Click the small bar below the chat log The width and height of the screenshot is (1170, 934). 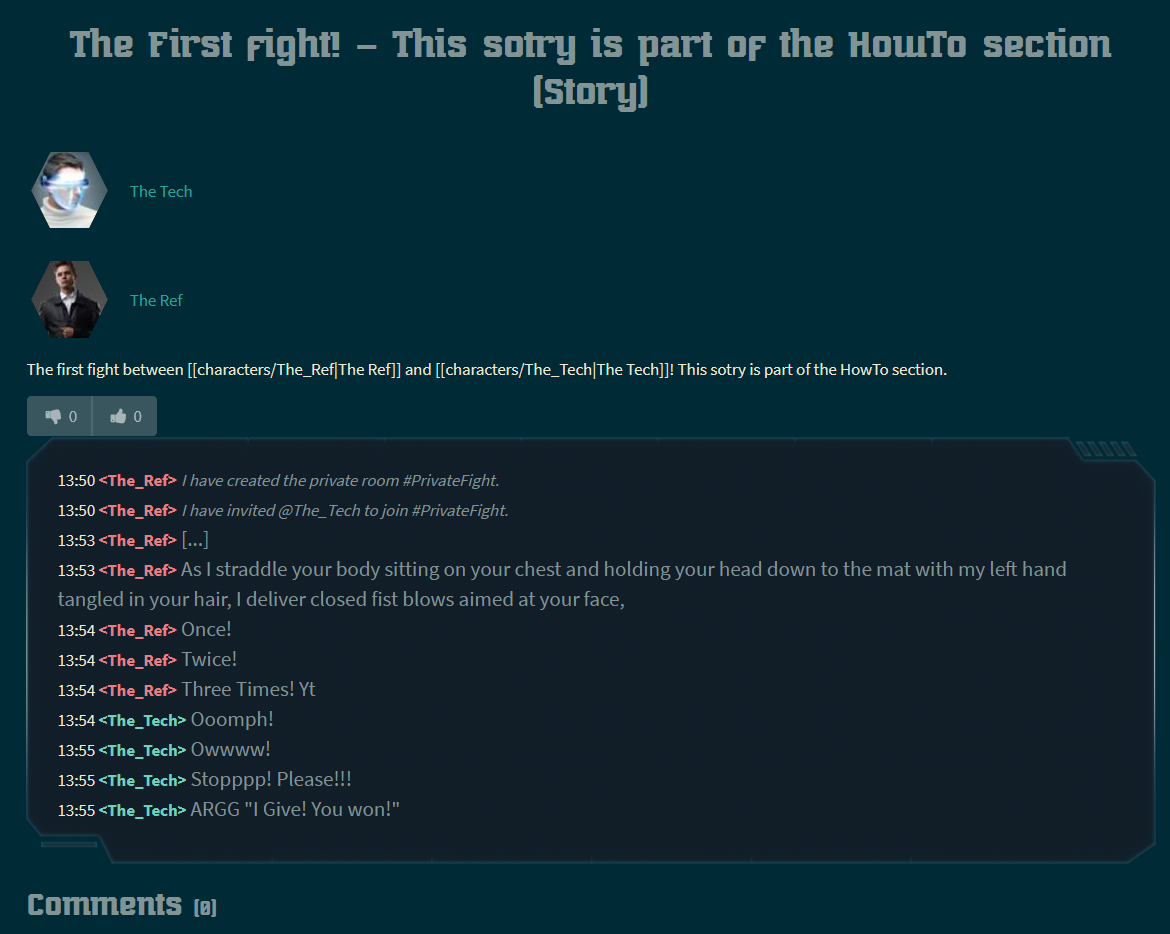(69, 846)
